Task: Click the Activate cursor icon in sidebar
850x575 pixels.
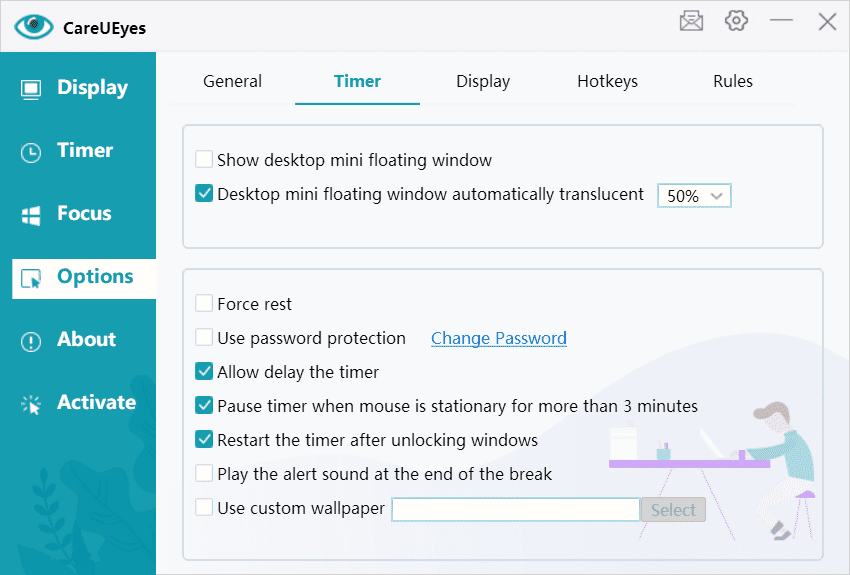Action: click(x=31, y=404)
